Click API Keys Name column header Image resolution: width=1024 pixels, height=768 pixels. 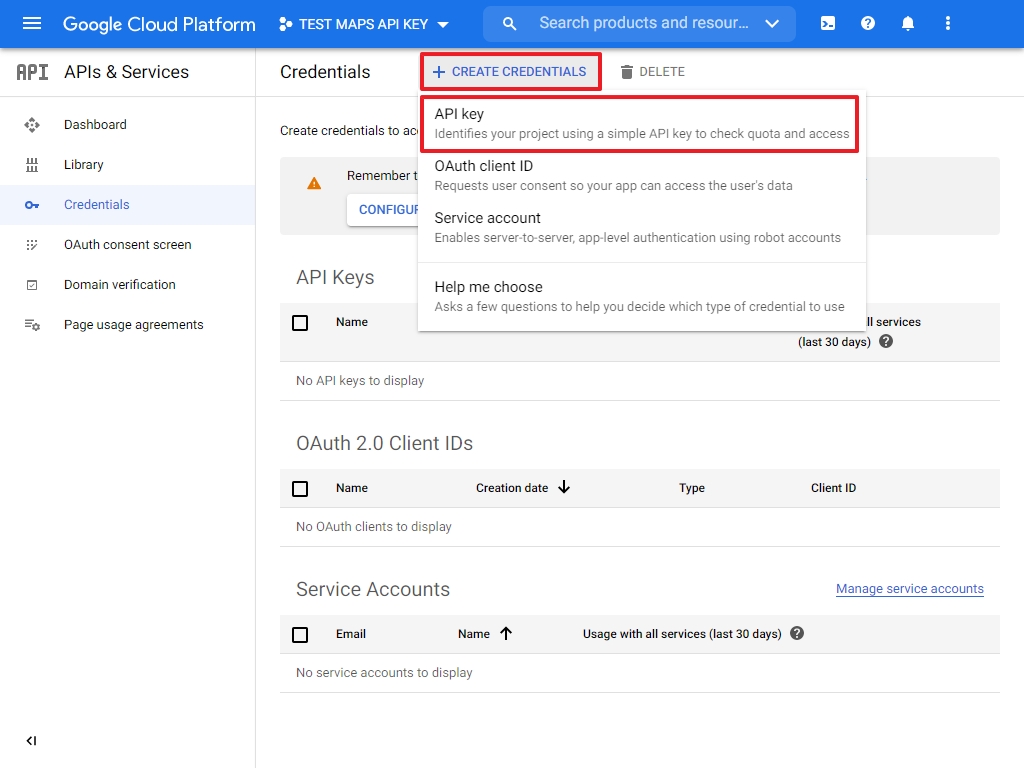[352, 322]
